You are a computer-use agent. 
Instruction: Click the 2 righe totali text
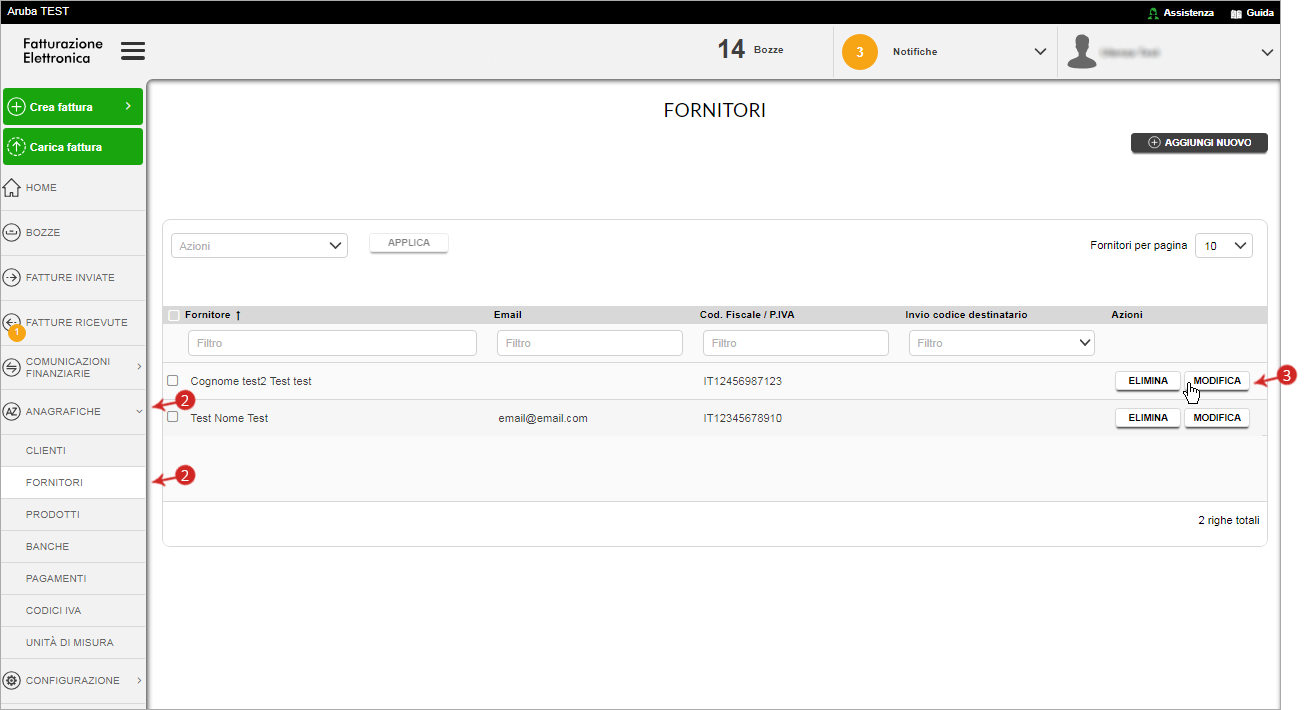(x=1229, y=521)
